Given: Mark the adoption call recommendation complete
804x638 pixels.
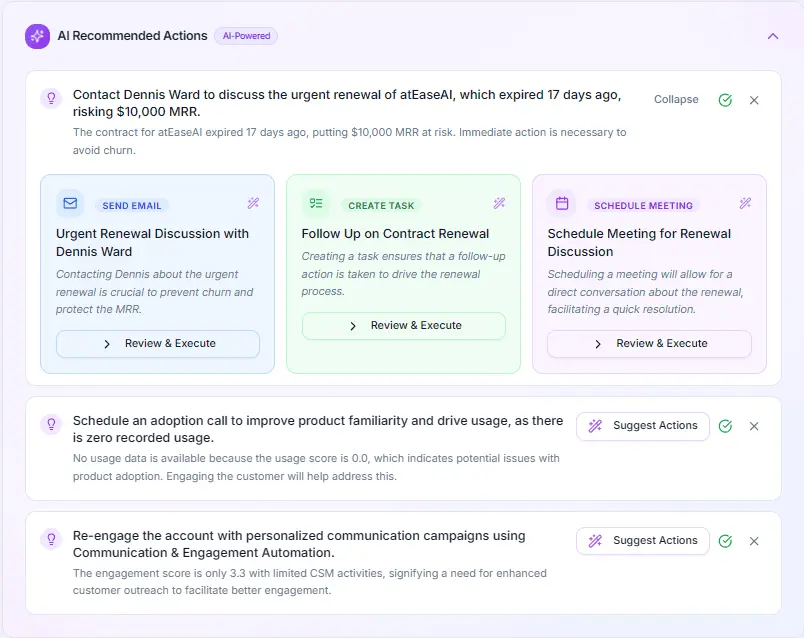Looking at the screenshot, I should click(x=725, y=426).
